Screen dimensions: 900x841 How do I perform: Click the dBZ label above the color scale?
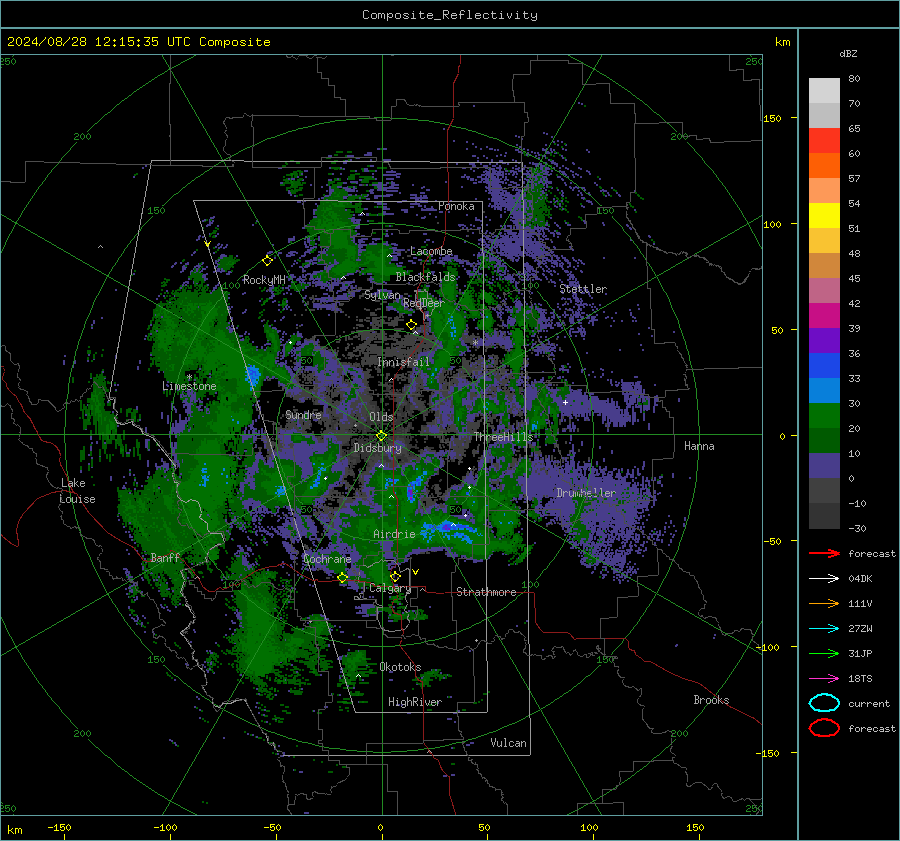(848, 53)
